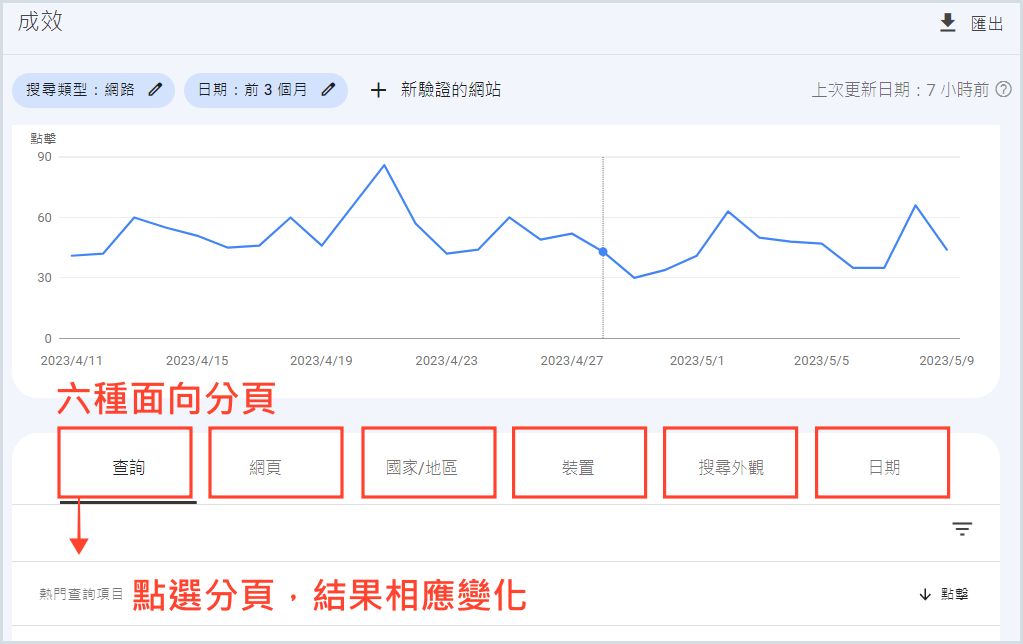Click the help question mark icon

click(1004, 90)
